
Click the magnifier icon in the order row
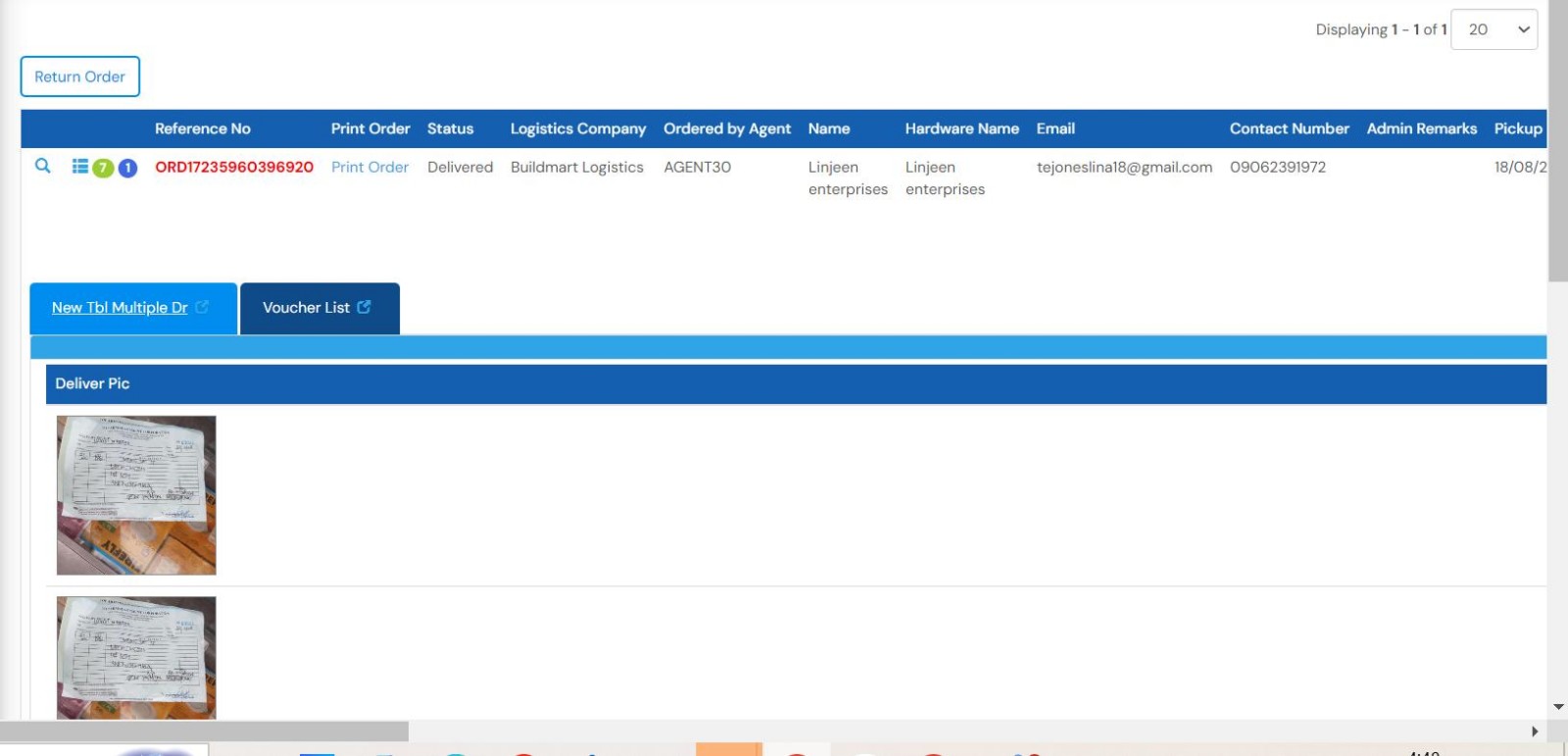pyautogui.click(x=42, y=166)
